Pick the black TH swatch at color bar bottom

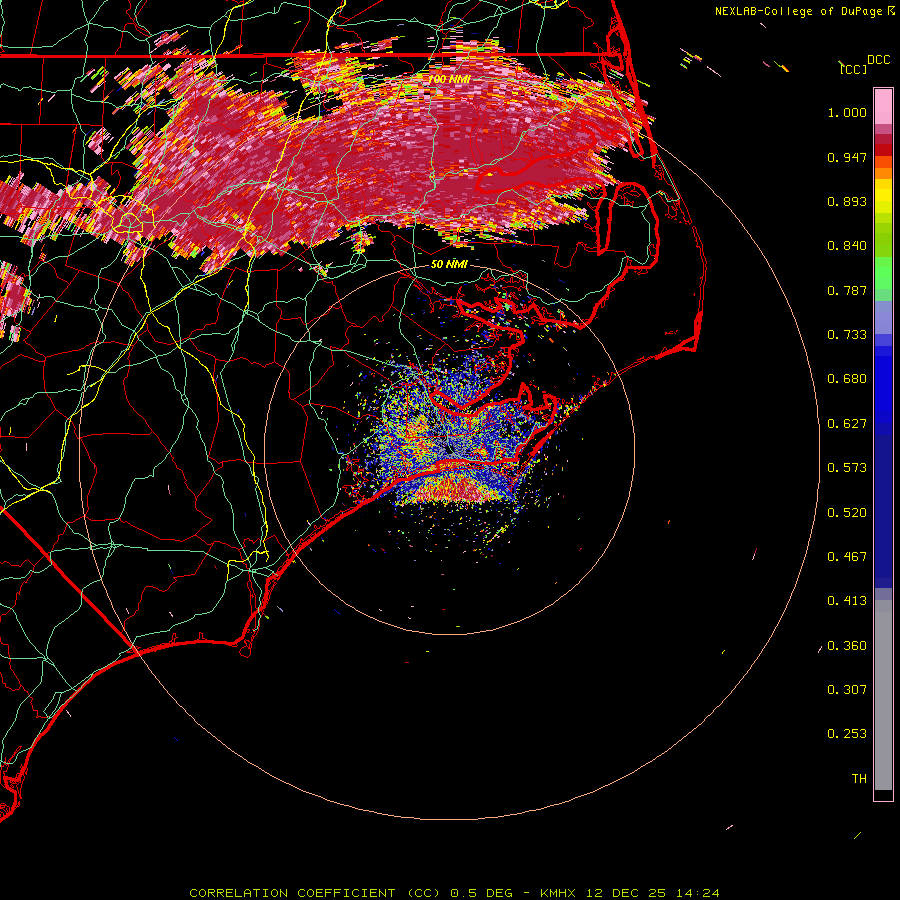883,794
